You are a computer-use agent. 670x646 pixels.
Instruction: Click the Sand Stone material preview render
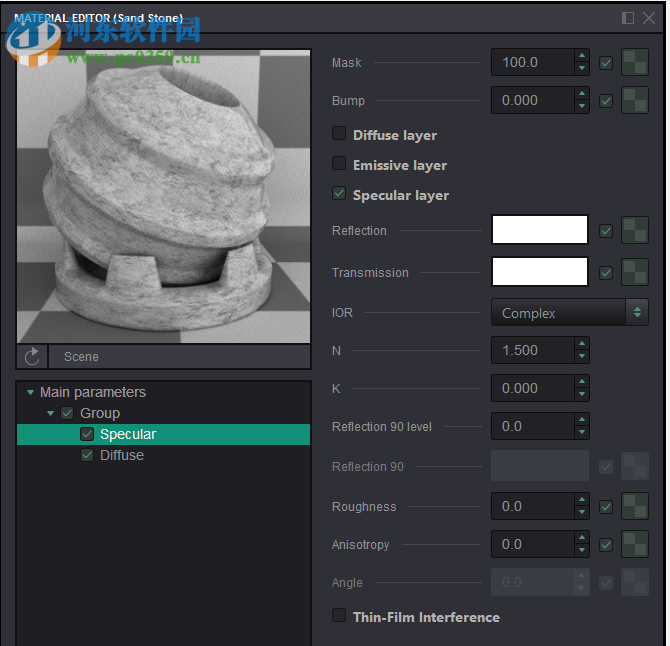(x=163, y=197)
